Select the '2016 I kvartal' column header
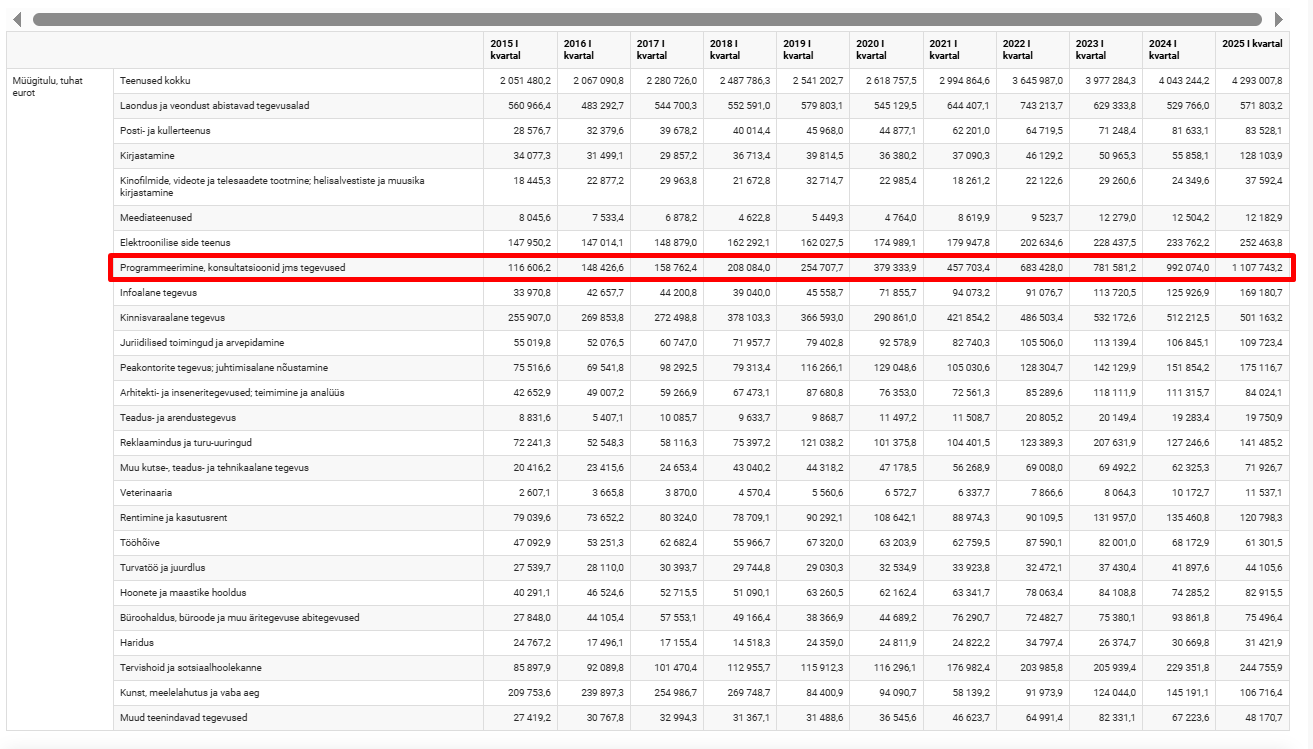 (594, 50)
